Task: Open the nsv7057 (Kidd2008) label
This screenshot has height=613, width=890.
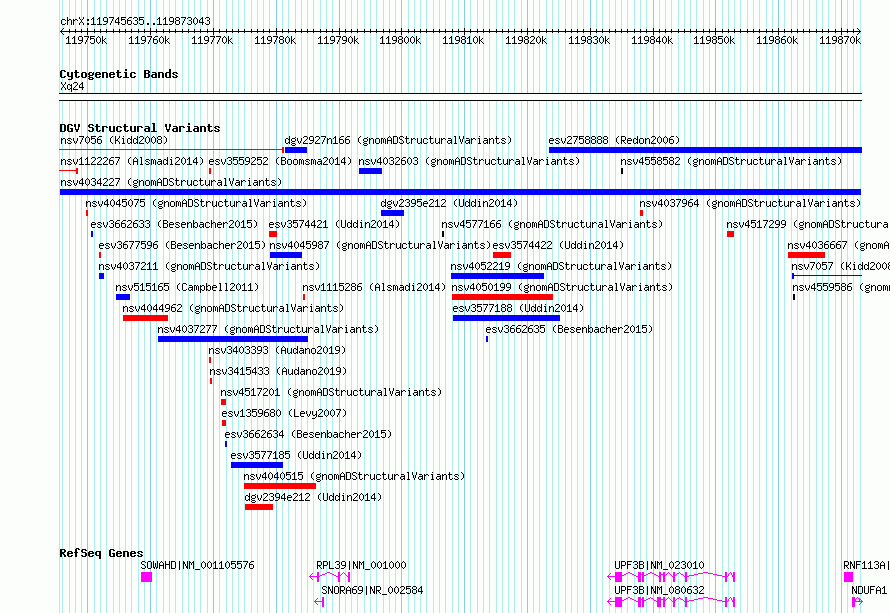Action: (841, 266)
